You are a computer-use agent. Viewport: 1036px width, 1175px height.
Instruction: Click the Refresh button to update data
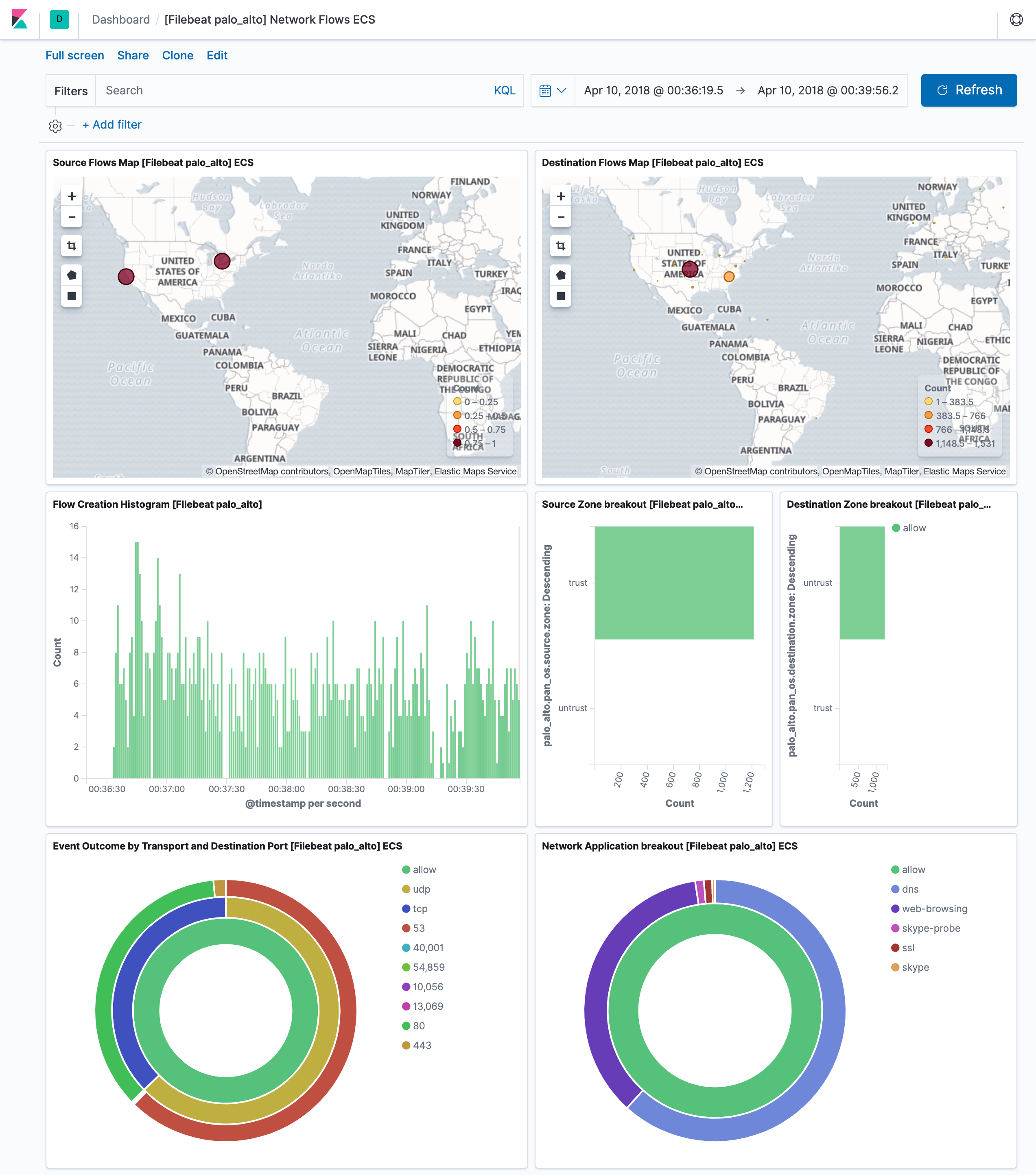969,90
